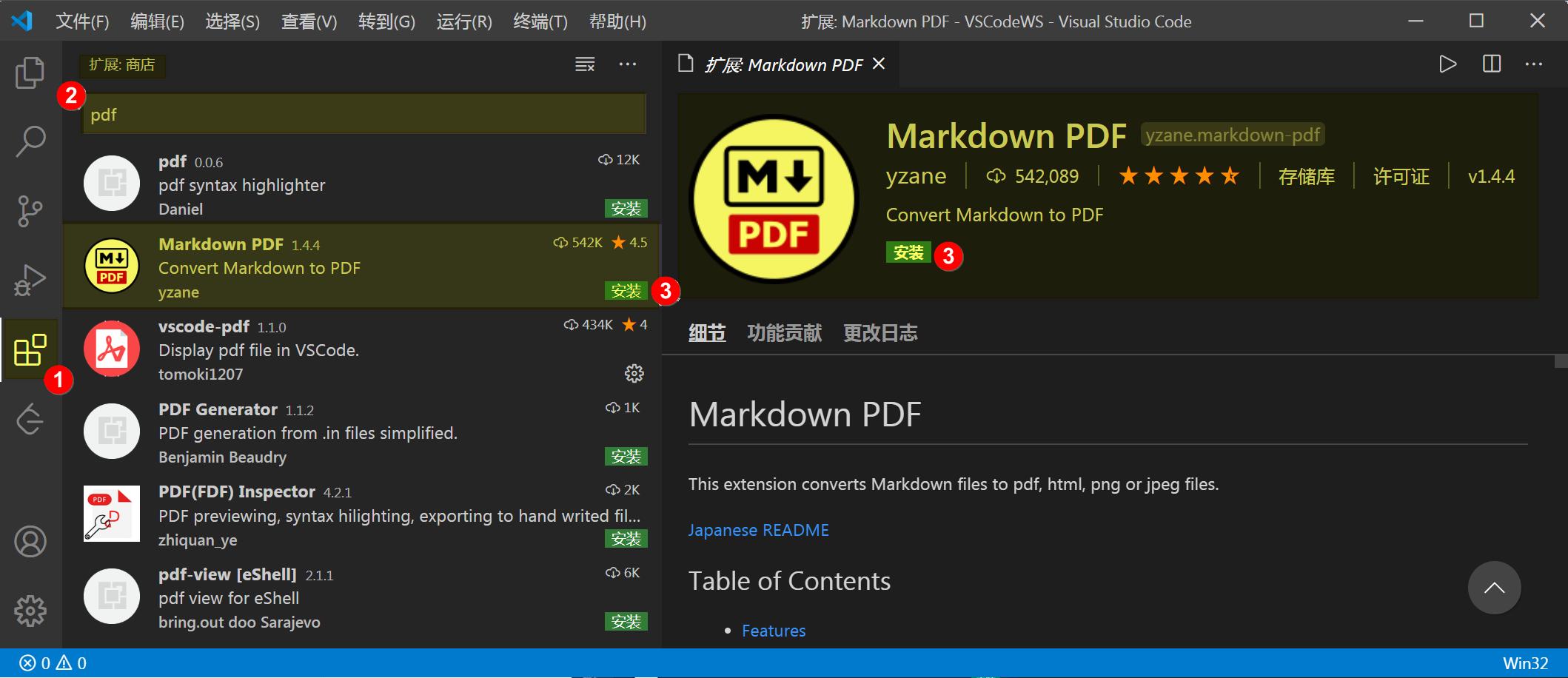Switch to the 更改日志 tab

(x=880, y=333)
